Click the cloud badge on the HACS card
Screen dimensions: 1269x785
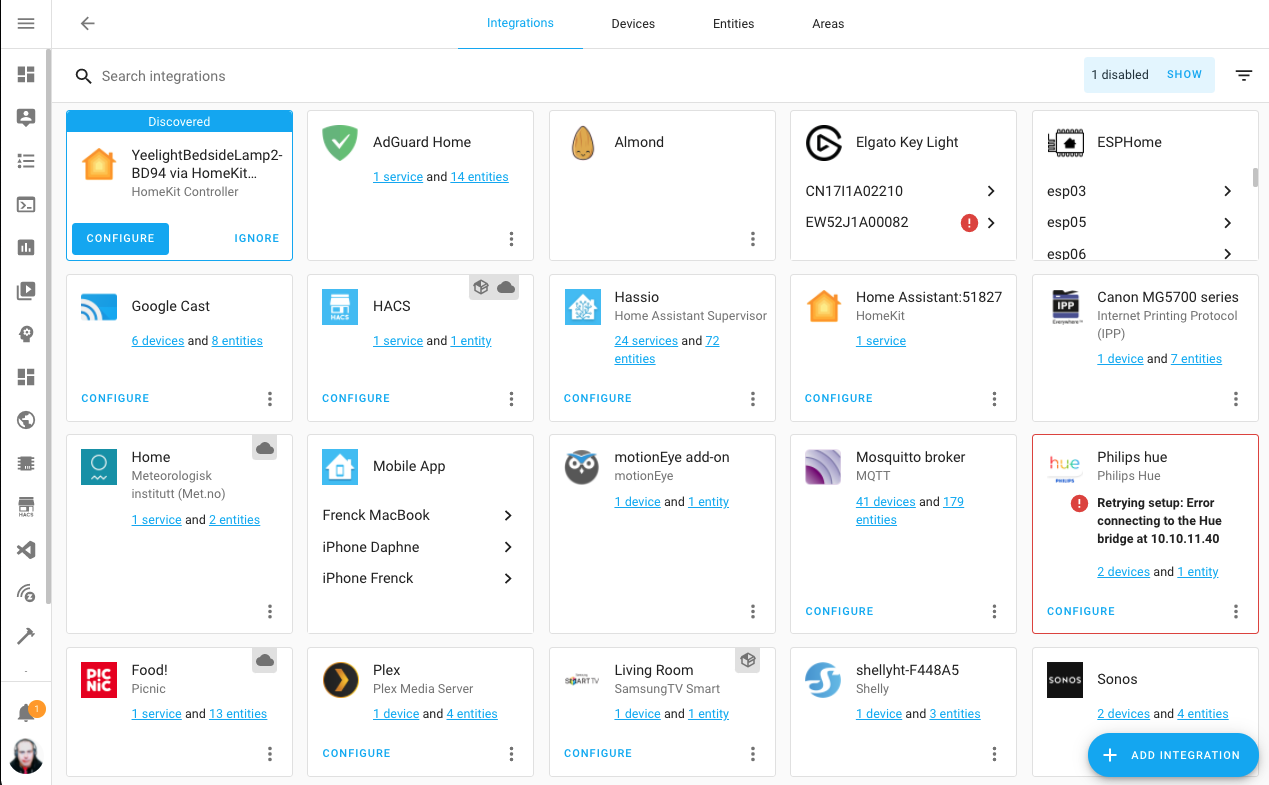point(506,287)
